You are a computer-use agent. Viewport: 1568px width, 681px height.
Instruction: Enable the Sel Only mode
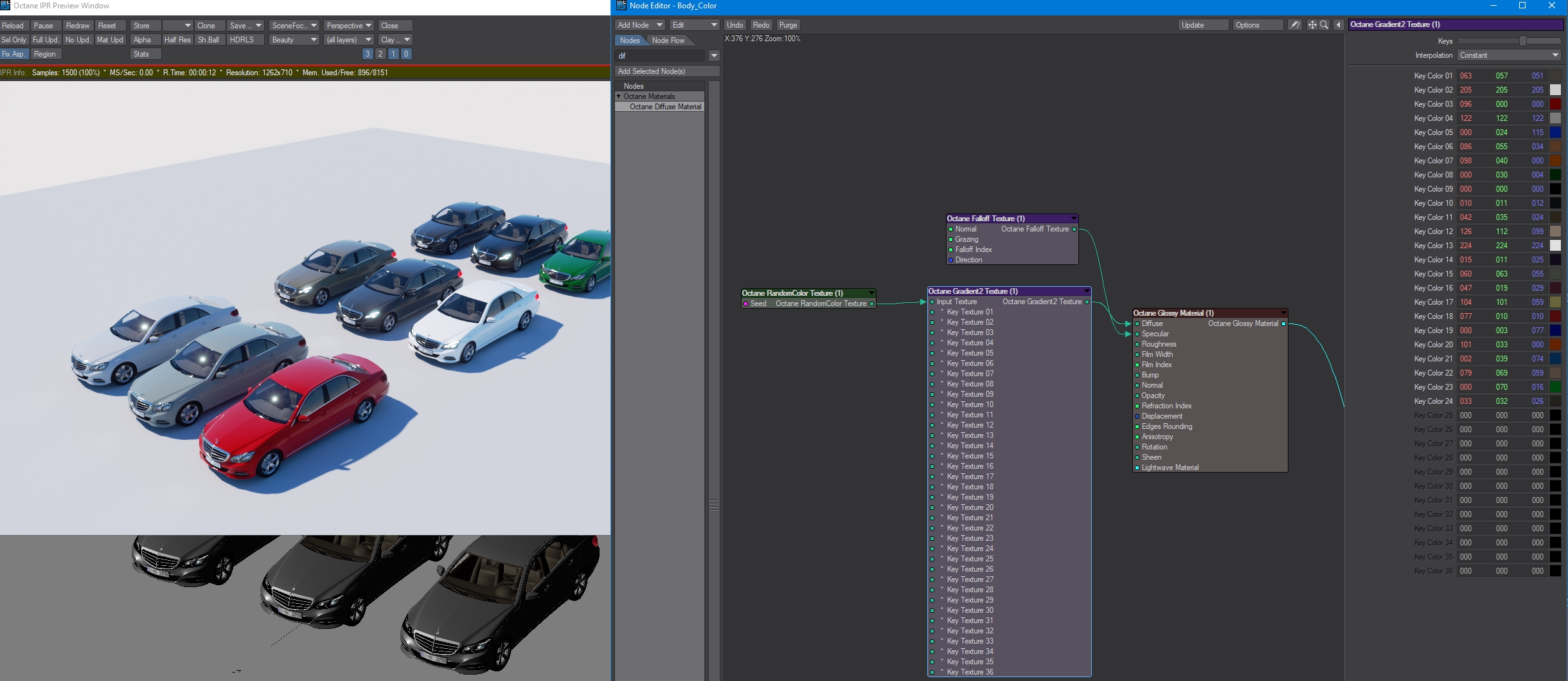click(13, 40)
